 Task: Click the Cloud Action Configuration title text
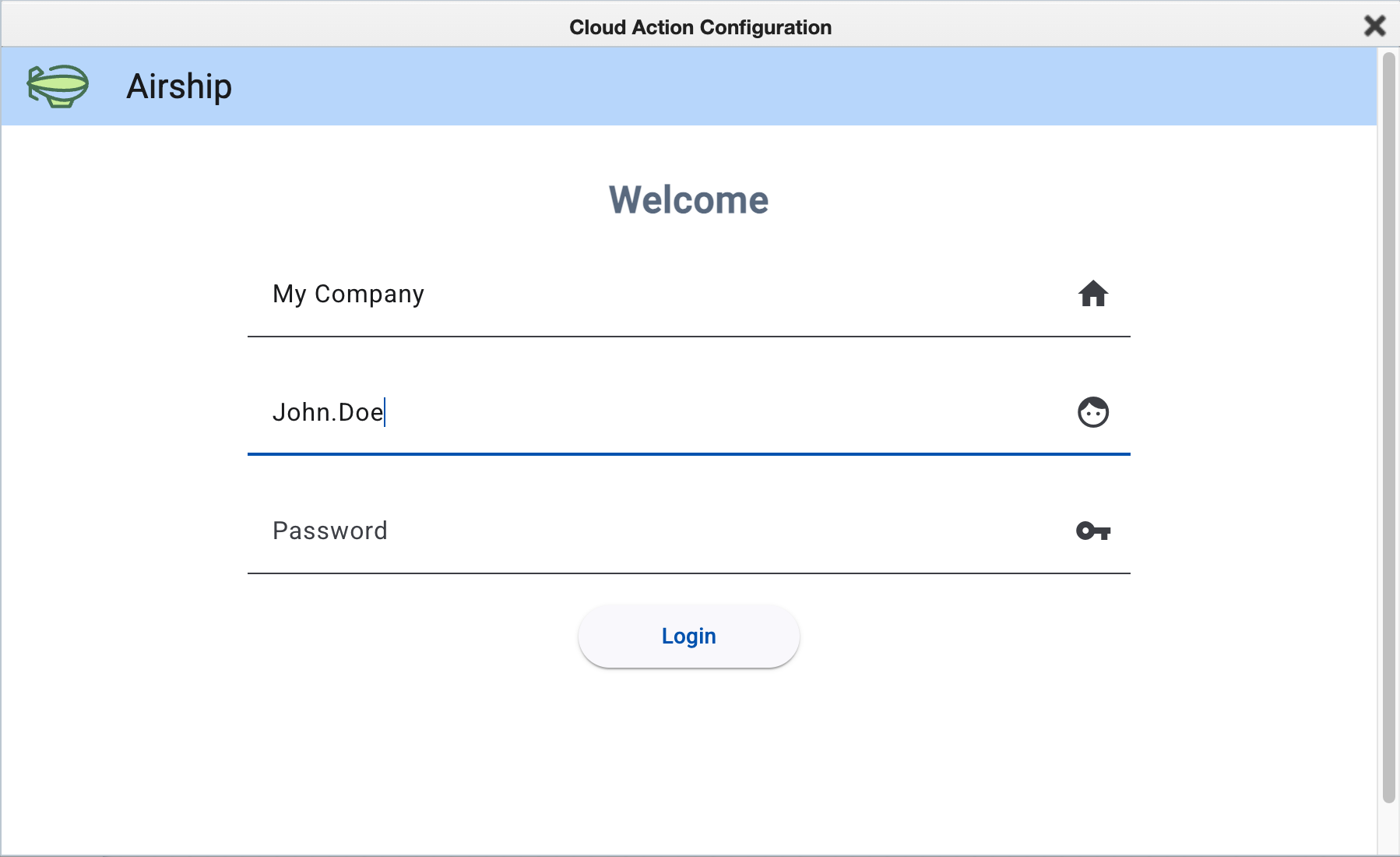699,26
